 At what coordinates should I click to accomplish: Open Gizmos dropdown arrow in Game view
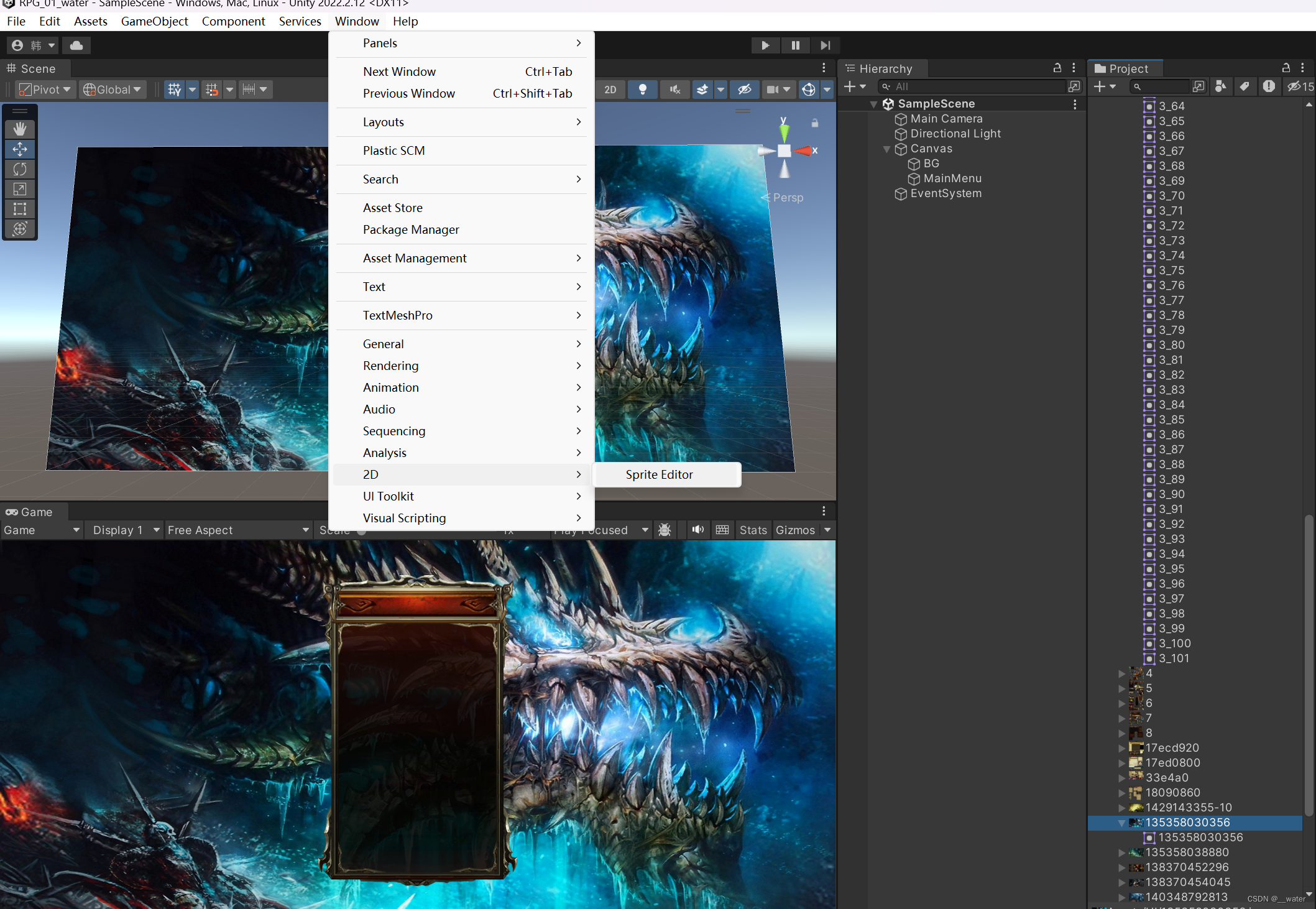[827, 530]
